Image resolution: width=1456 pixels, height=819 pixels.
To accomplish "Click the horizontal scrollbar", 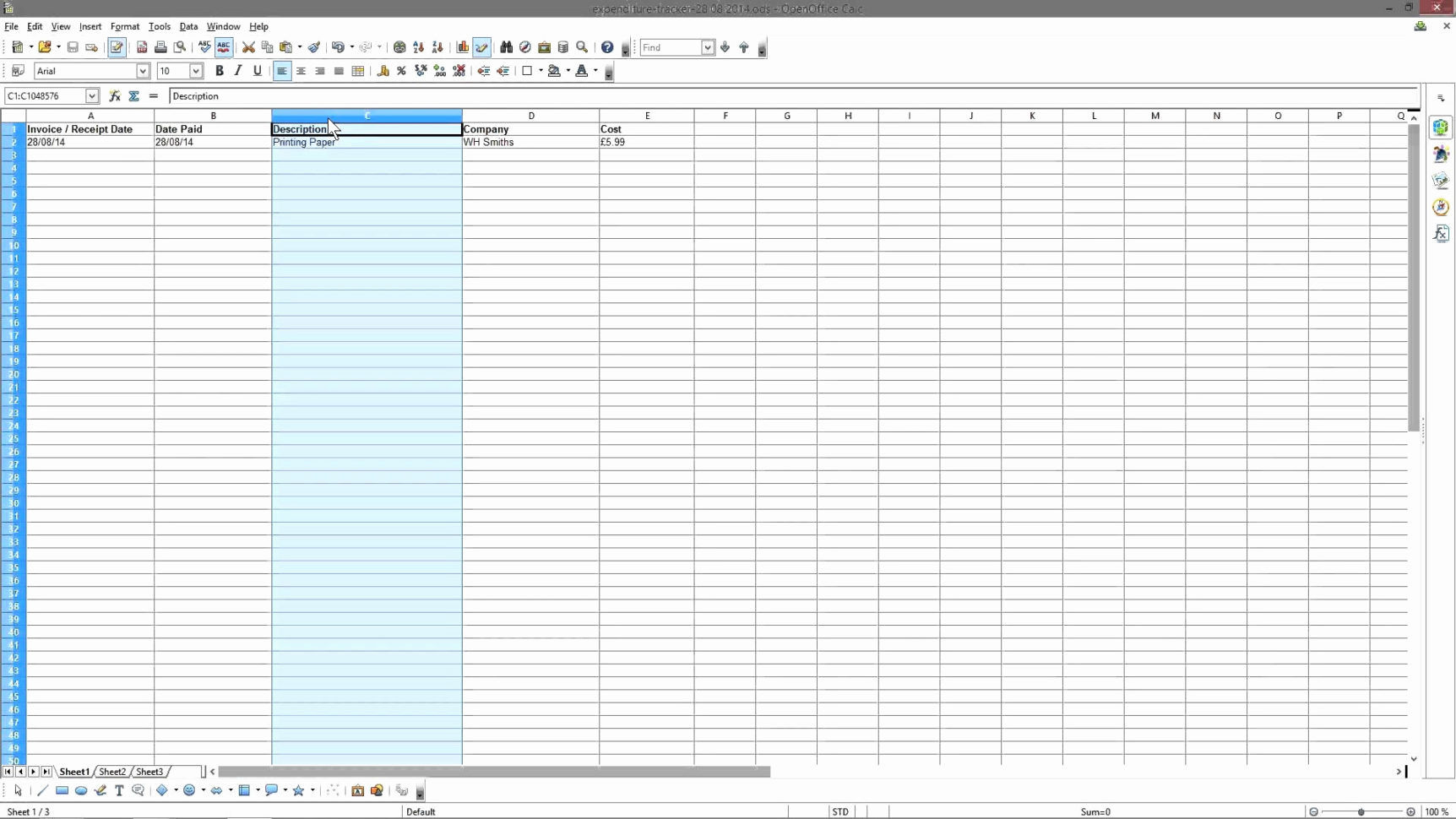I will point(496,771).
